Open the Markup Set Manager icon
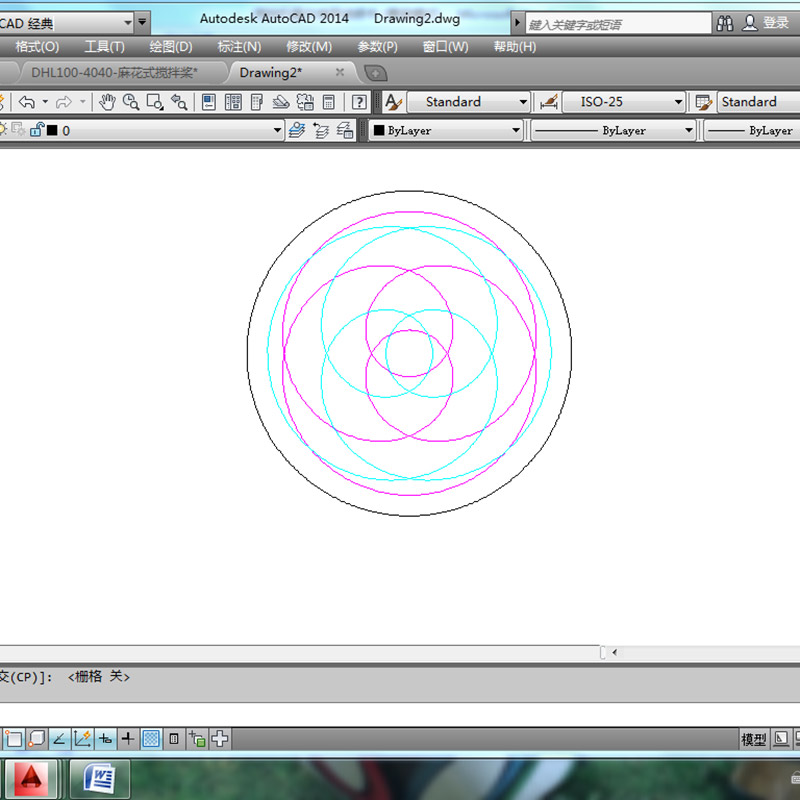 (305, 102)
